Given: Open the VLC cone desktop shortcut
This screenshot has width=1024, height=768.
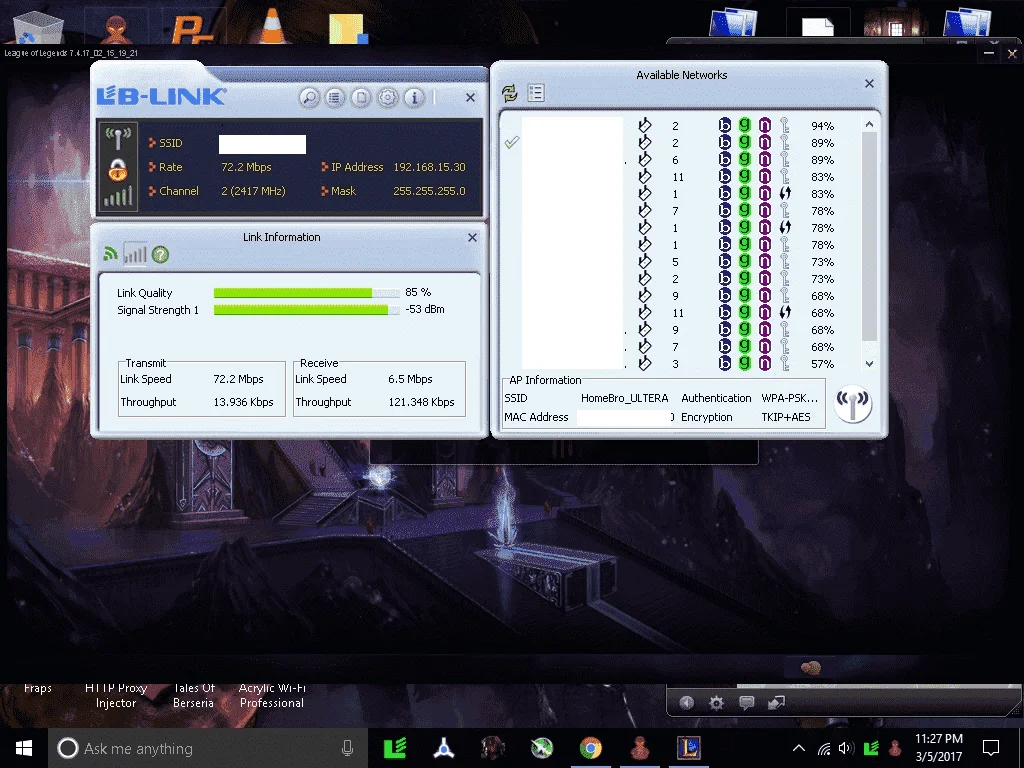Looking at the screenshot, I should (x=273, y=24).
